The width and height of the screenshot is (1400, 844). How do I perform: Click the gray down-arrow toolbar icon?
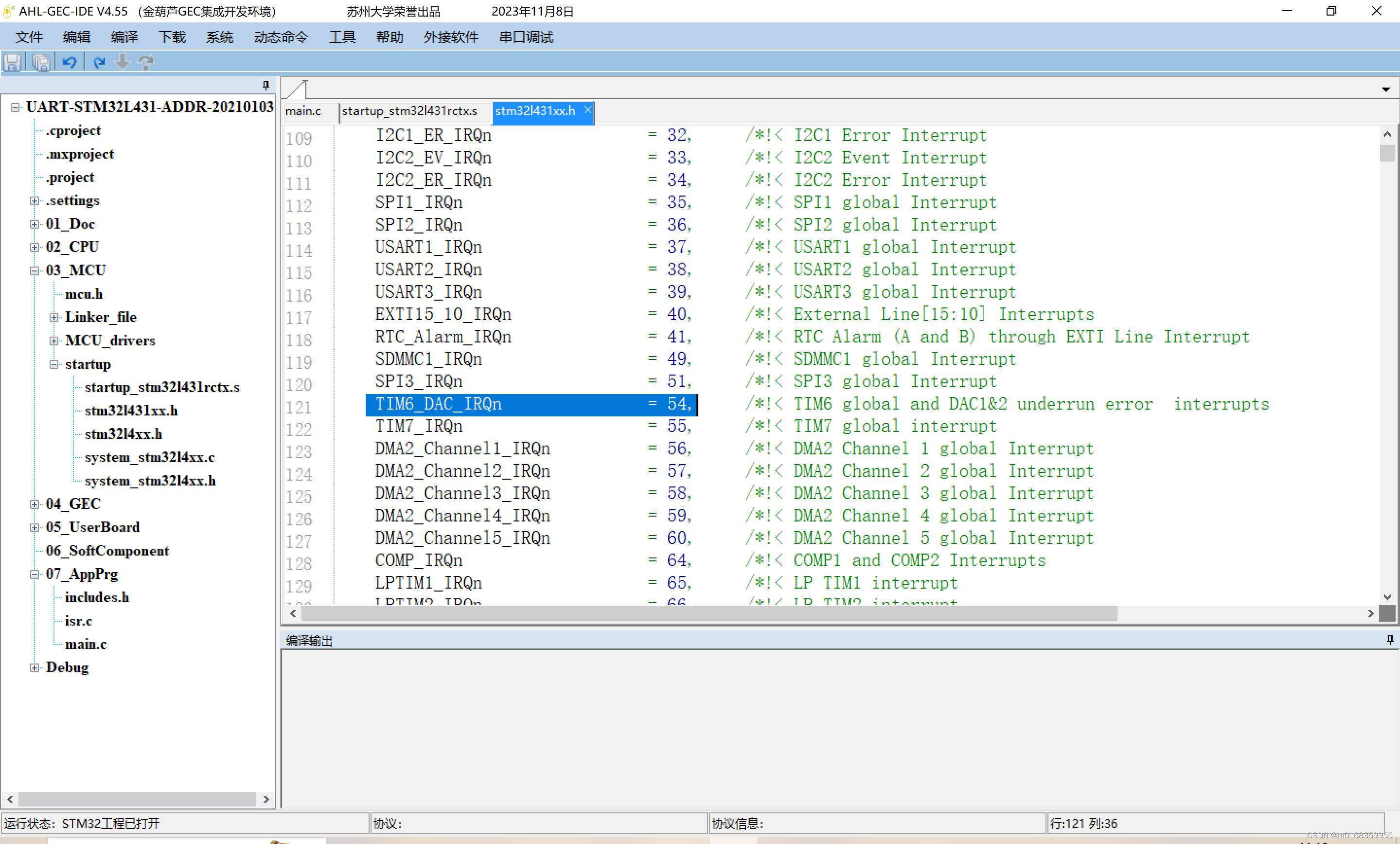coord(122,62)
